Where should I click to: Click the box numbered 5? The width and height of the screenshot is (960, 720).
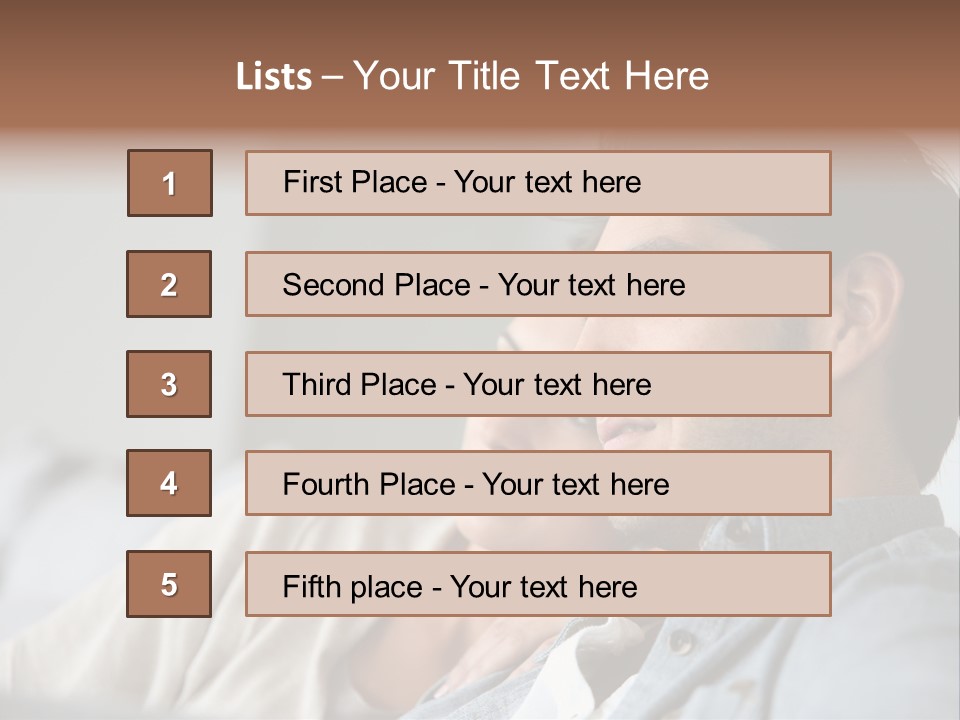pos(169,584)
